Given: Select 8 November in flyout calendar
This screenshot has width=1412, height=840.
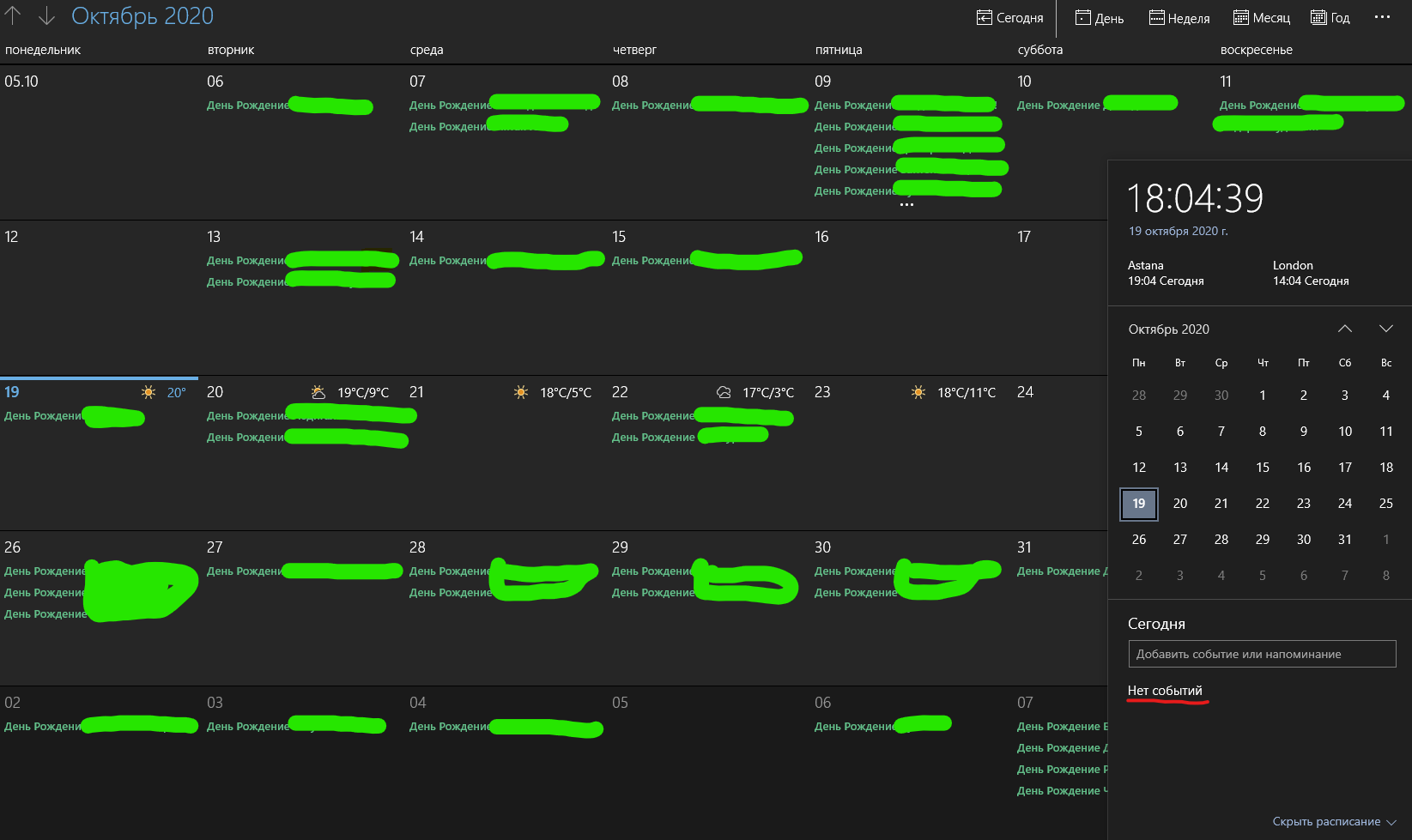Looking at the screenshot, I should pyautogui.click(x=1386, y=576).
